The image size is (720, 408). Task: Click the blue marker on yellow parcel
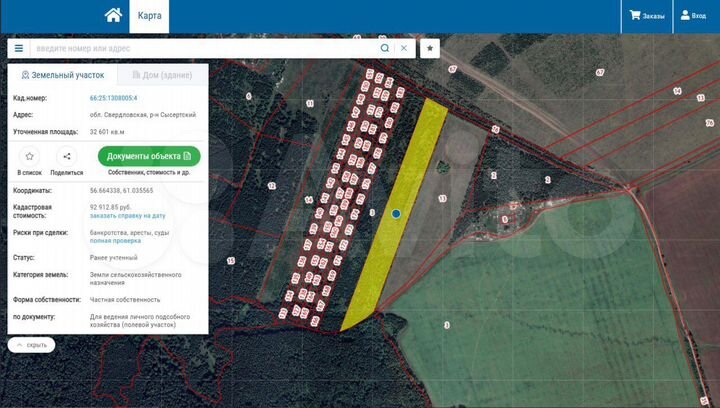click(x=396, y=214)
